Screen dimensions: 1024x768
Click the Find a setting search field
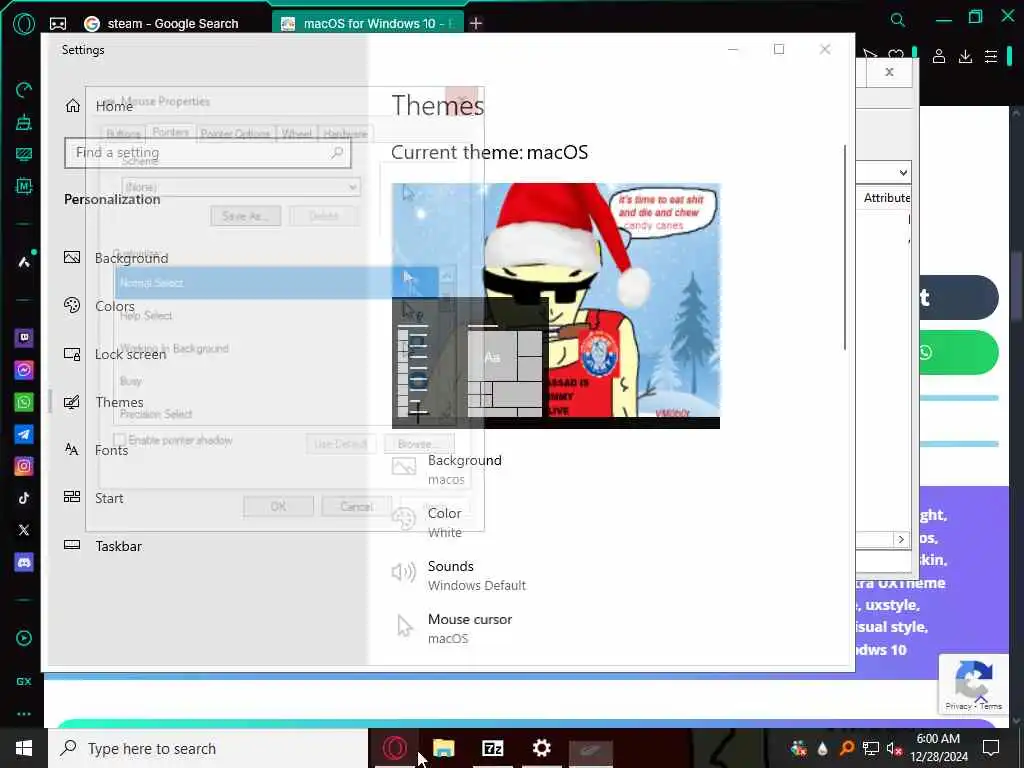point(208,153)
